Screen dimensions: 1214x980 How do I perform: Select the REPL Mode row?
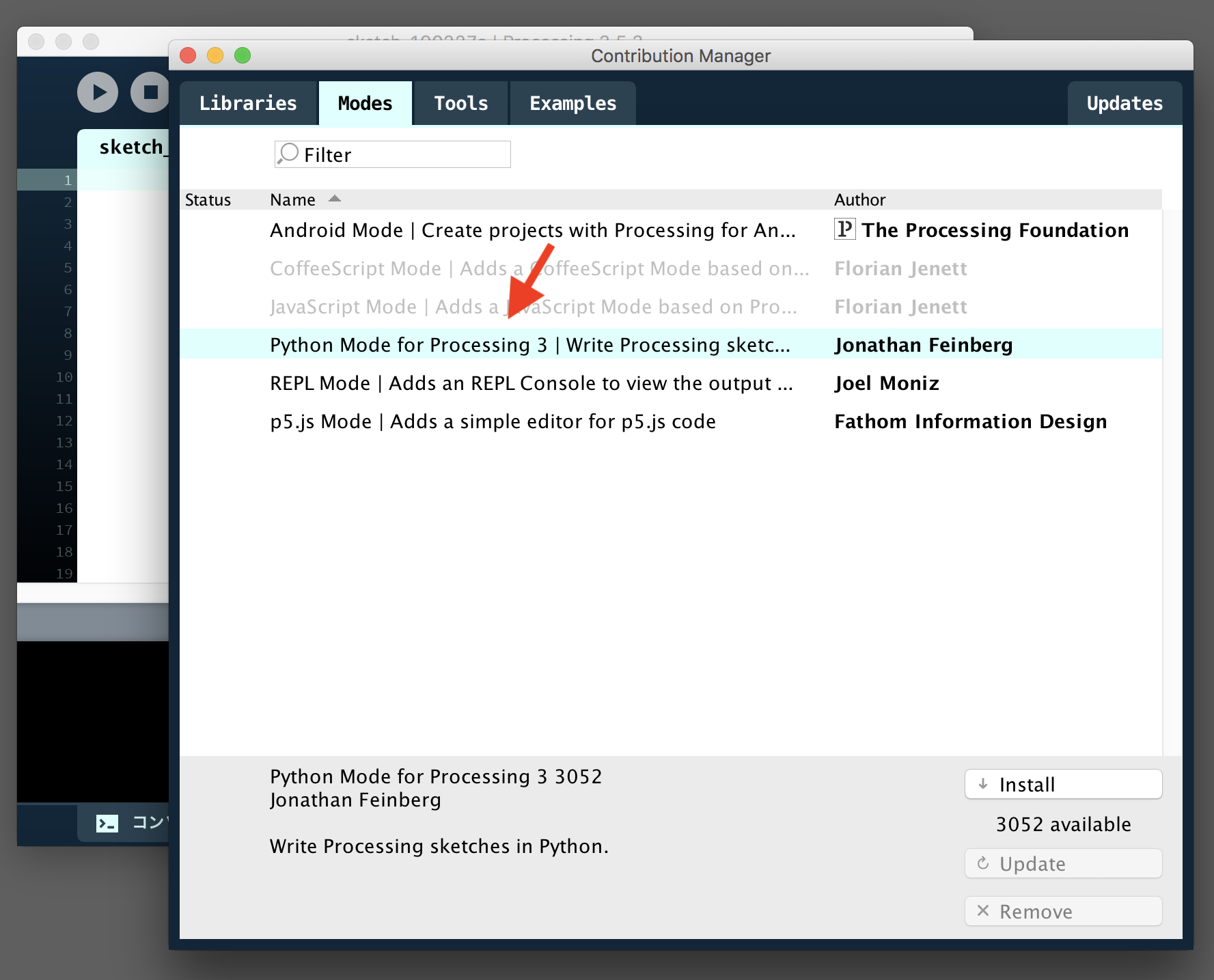tap(671, 383)
